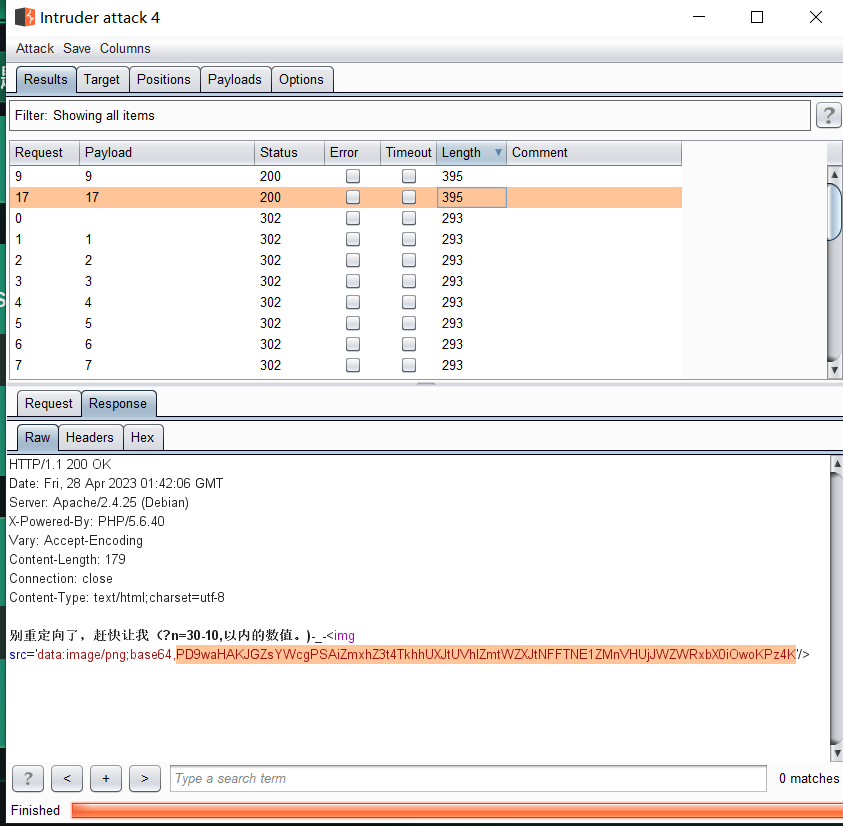The height and width of the screenshot is (826, 843).
Task: Click the plus search options button
Action: [105, 778]
